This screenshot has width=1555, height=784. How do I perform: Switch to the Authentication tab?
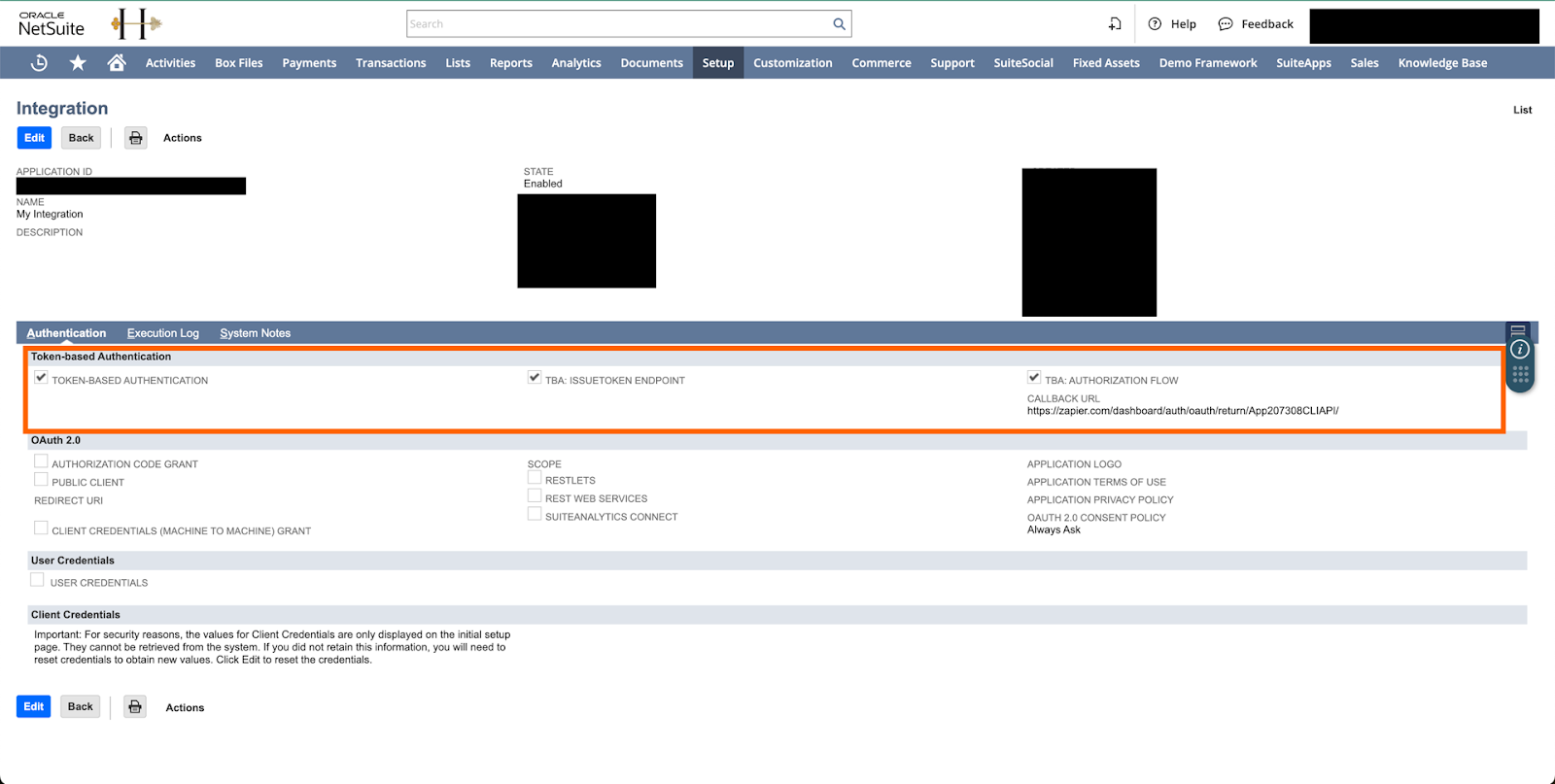(66, 333)
